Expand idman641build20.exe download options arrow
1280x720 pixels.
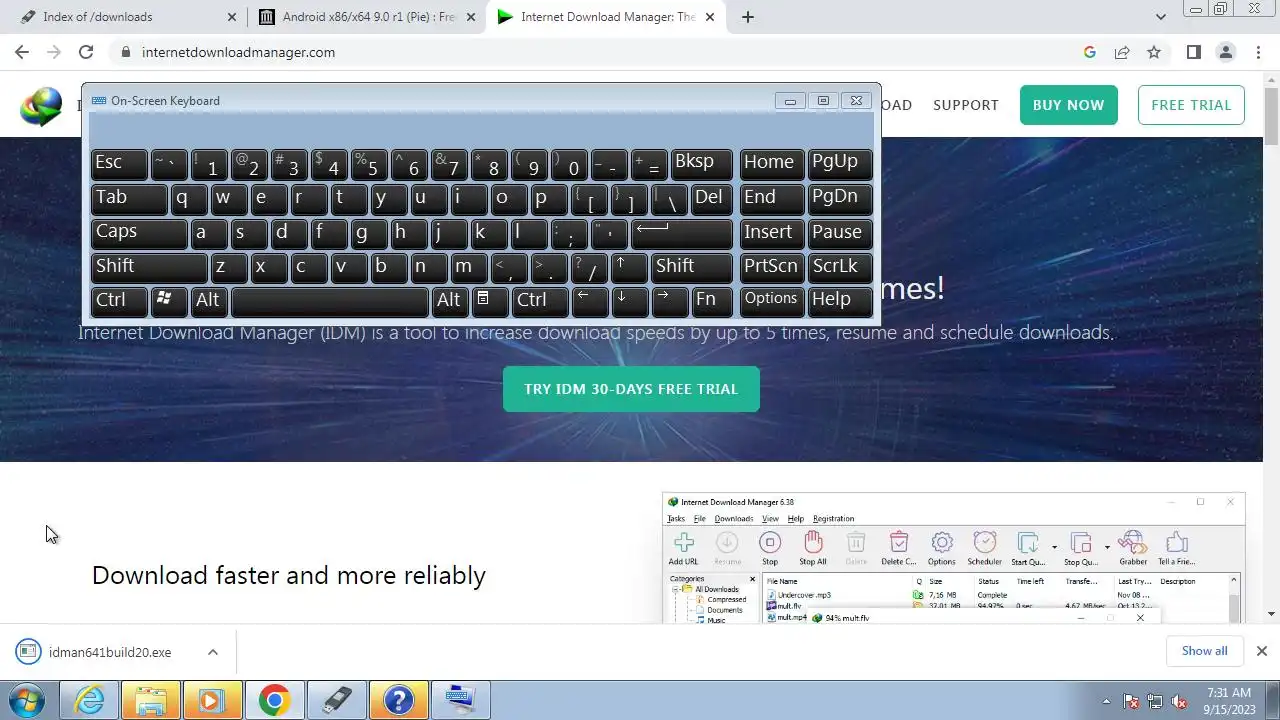[x=212, y=652]
